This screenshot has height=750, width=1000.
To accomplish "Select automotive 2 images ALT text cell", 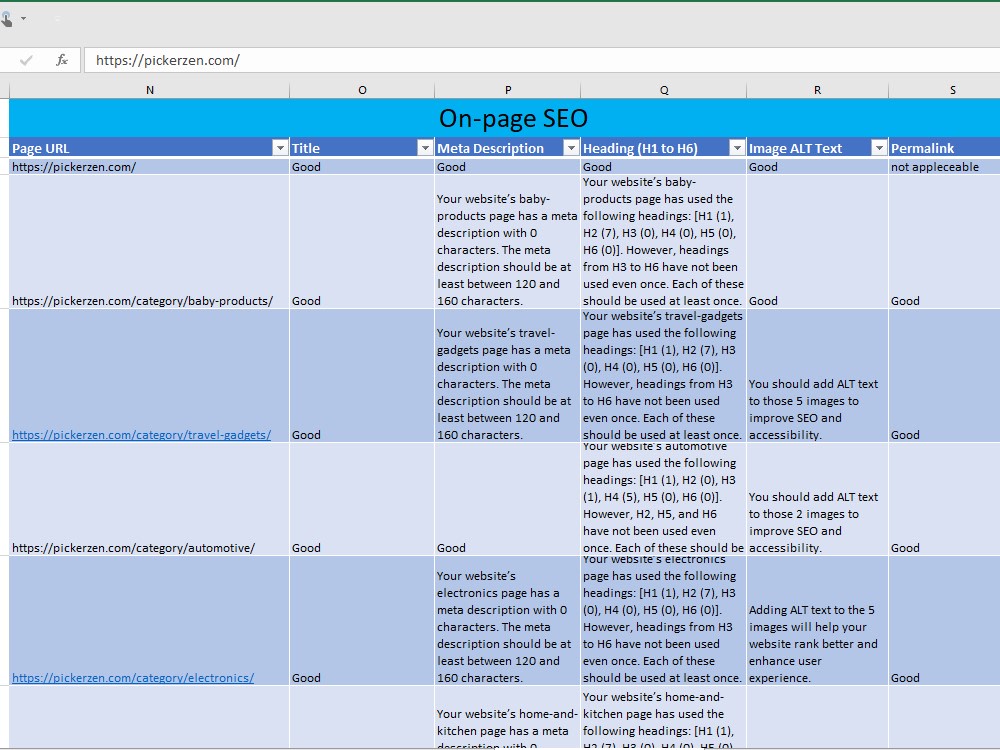I will pos(817,499).
